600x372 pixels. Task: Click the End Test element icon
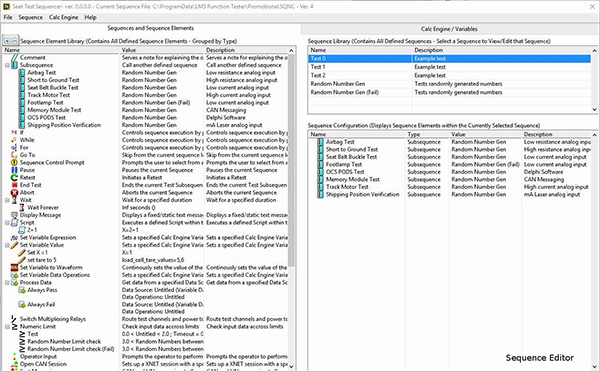click(x=14, y=185)
